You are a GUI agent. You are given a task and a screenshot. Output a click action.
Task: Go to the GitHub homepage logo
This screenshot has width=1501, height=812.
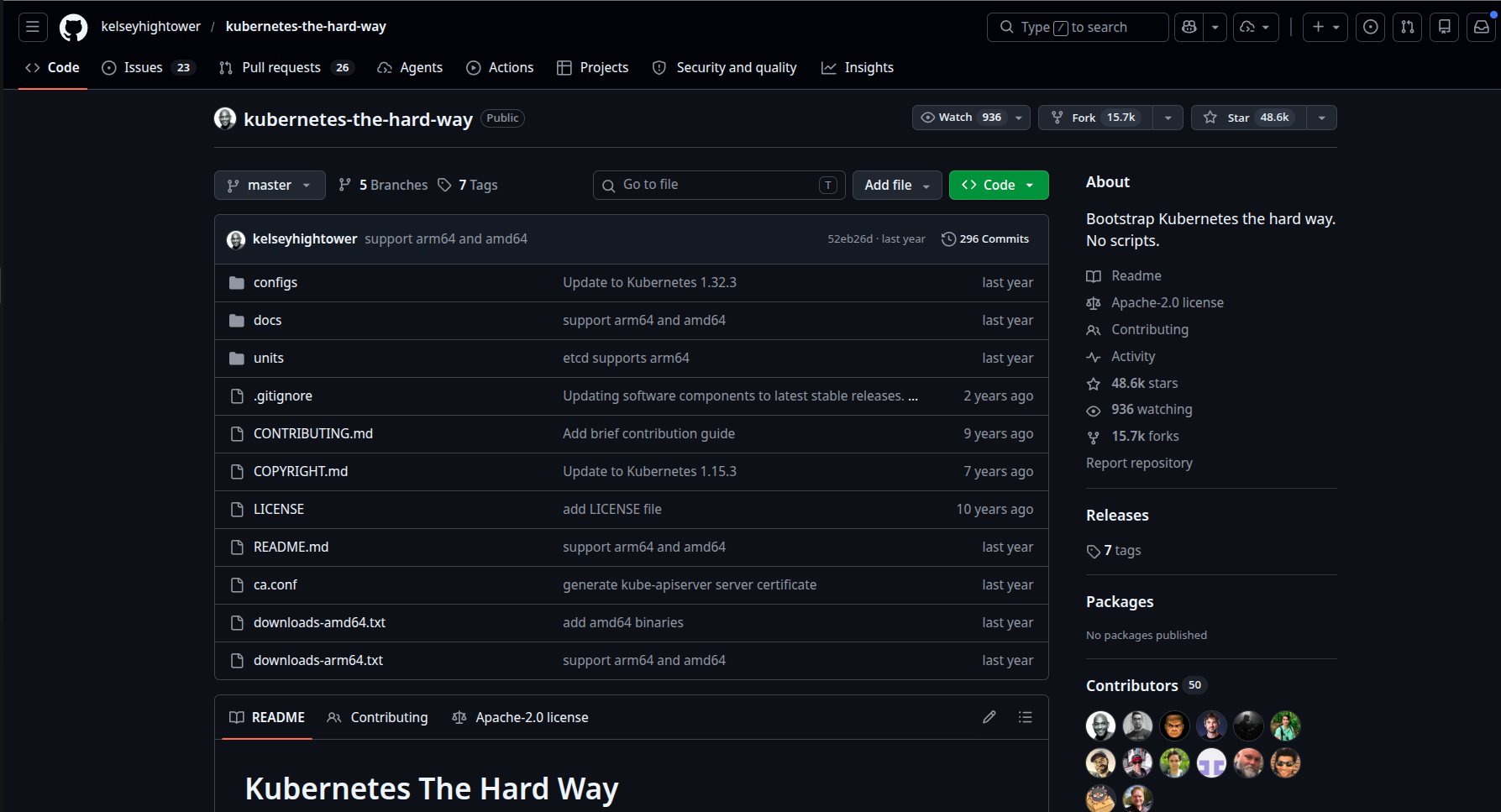(x=73, y=27)
